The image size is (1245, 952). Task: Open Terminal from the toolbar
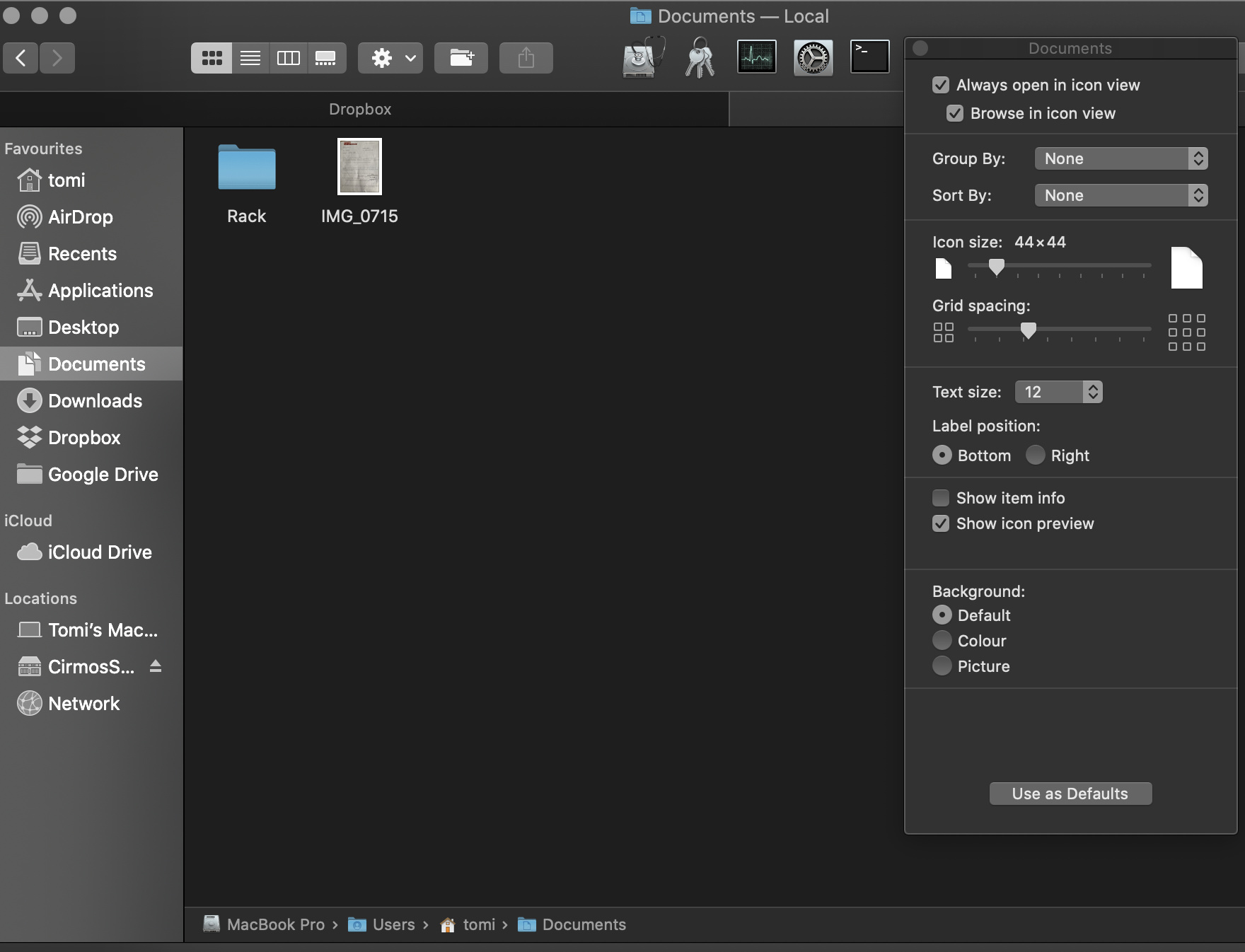click(x=869, y=57)
